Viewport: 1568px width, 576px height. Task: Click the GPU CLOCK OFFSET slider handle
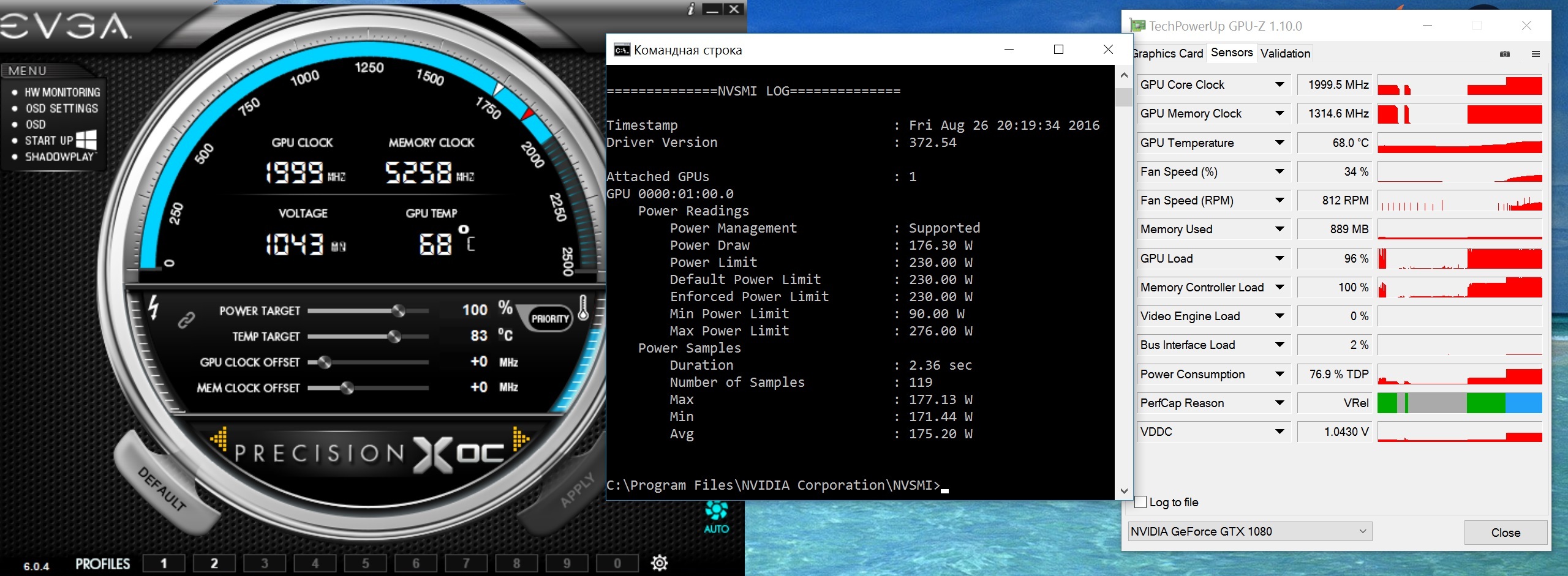[x=325, y=362]
